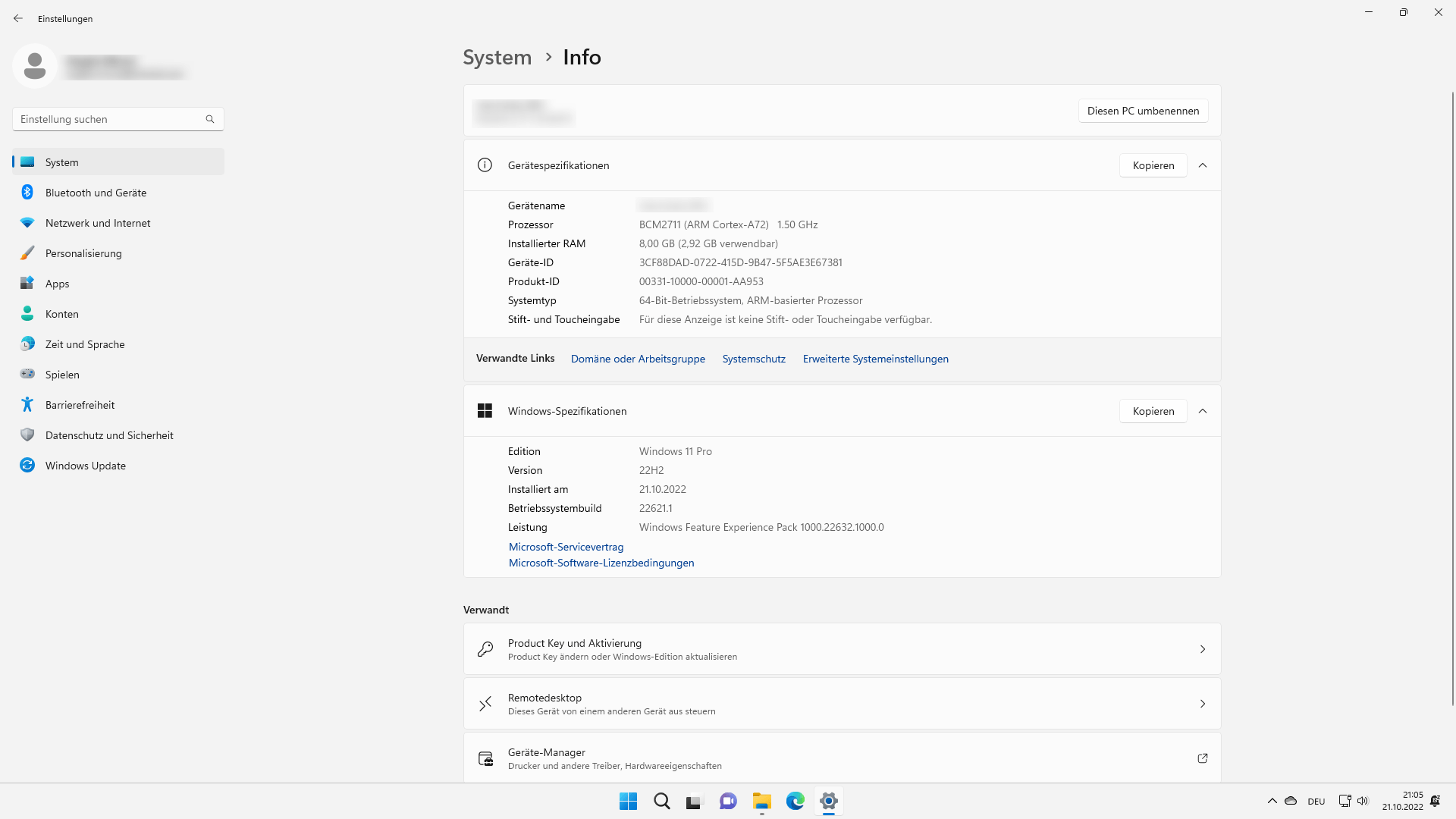Viewport: 1456px width, 819px height.
Task: Click the version value 22H2
Action: 651,470
